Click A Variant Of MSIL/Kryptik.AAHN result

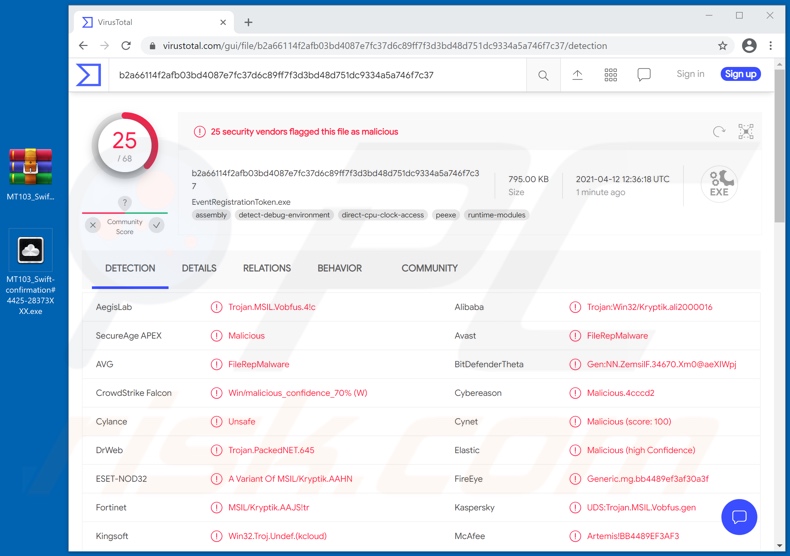[290, 479]
